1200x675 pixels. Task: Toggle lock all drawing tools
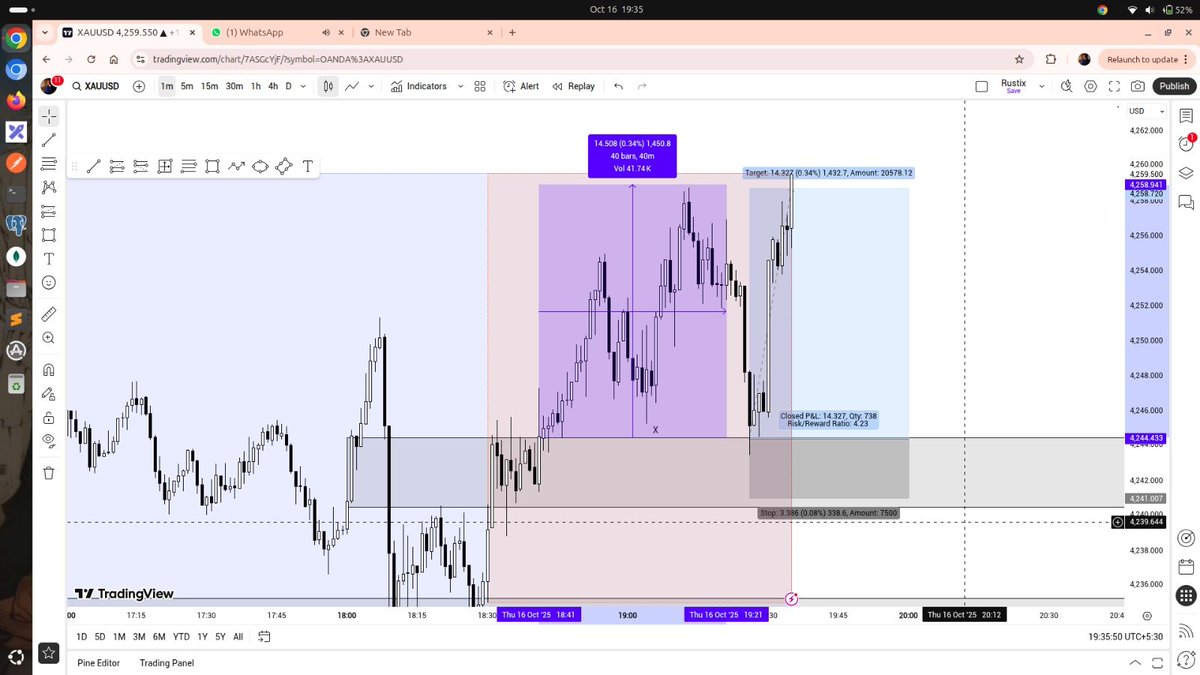click(49, 417)
